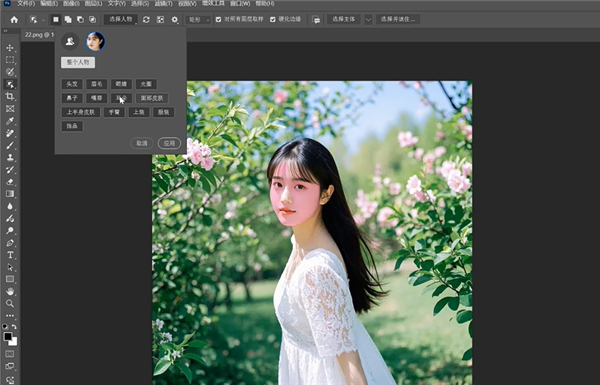Expand the 选择主体 dropdown arrow
Screen dimensions: 600x385
(368, 20)
